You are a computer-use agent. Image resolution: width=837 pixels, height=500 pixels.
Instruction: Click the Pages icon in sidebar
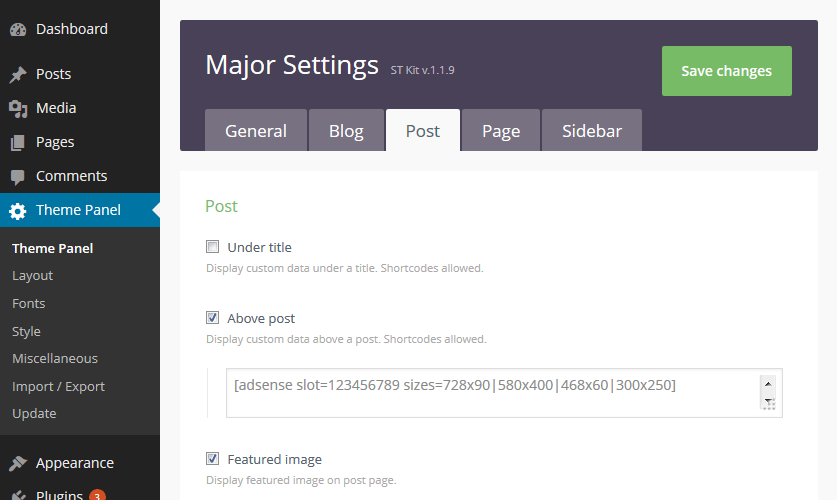click(x=18, y=142)
